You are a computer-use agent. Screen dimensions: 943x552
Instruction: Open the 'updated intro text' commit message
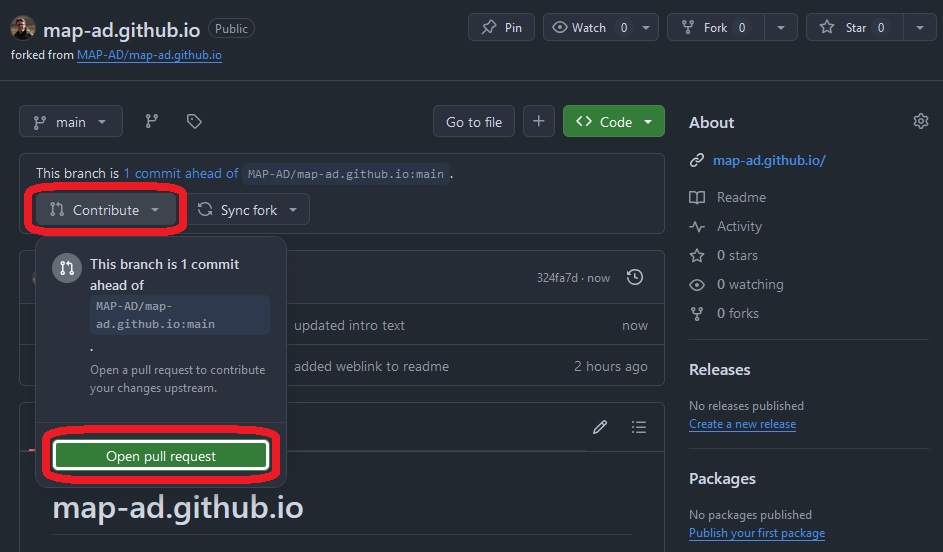tap(349, 325)
